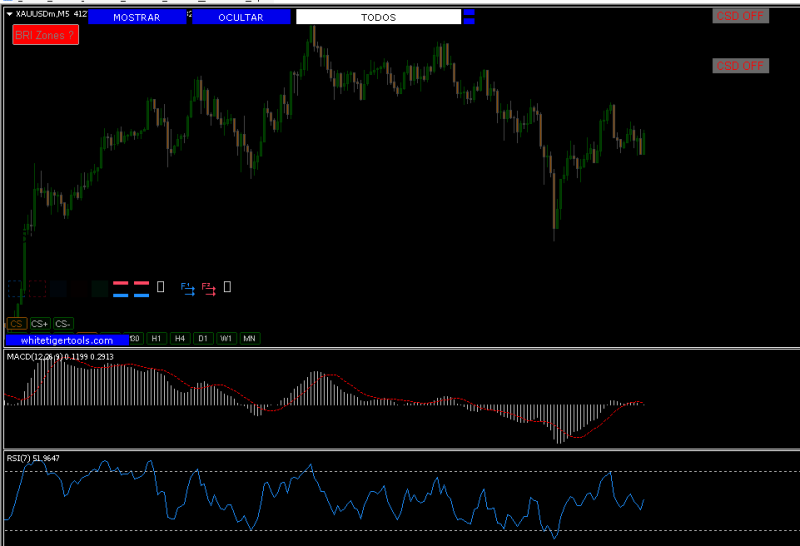Click the CS+ button
This screenshot has height=546, width=800.
click(40, 324)
